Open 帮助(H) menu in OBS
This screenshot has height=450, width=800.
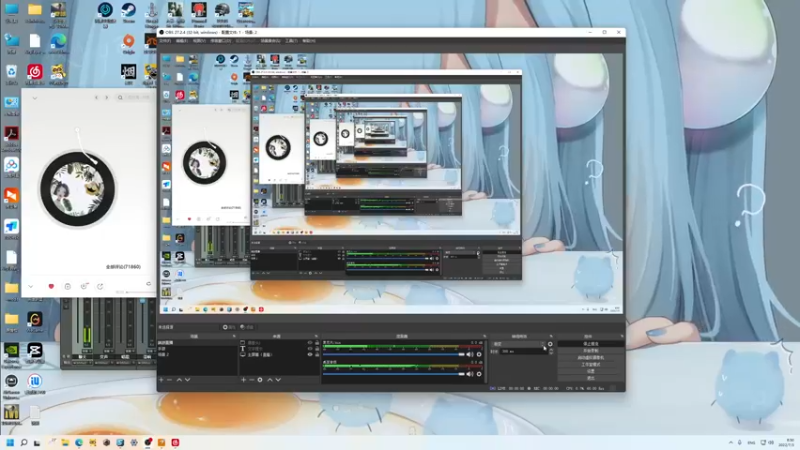(x=309, y=41)
